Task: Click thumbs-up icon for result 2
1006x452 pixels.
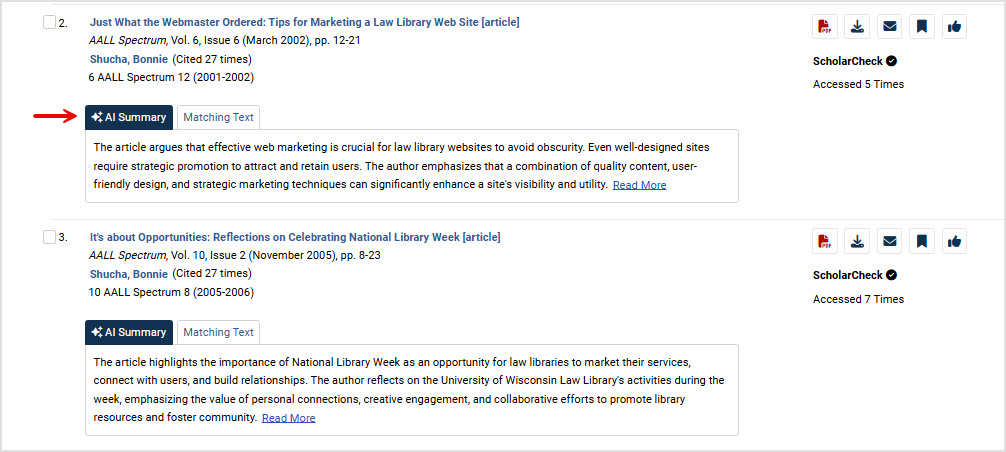Action: coord(954,27)
